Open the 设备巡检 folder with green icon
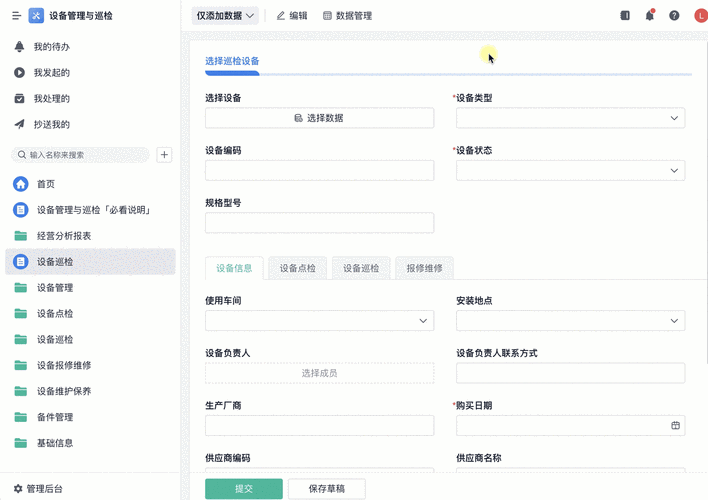 (x=90, y=339)
